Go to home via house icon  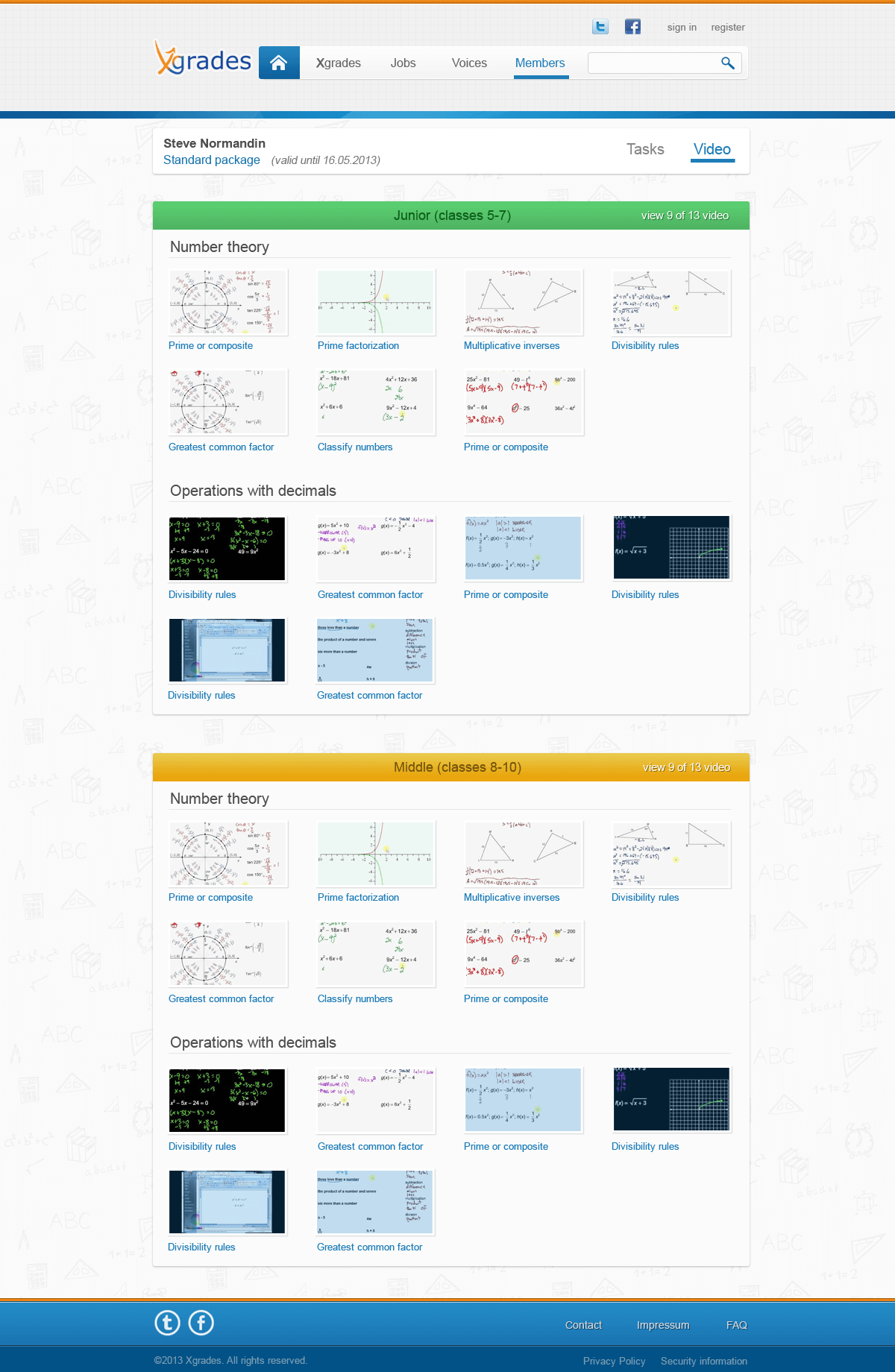[279, 63]
